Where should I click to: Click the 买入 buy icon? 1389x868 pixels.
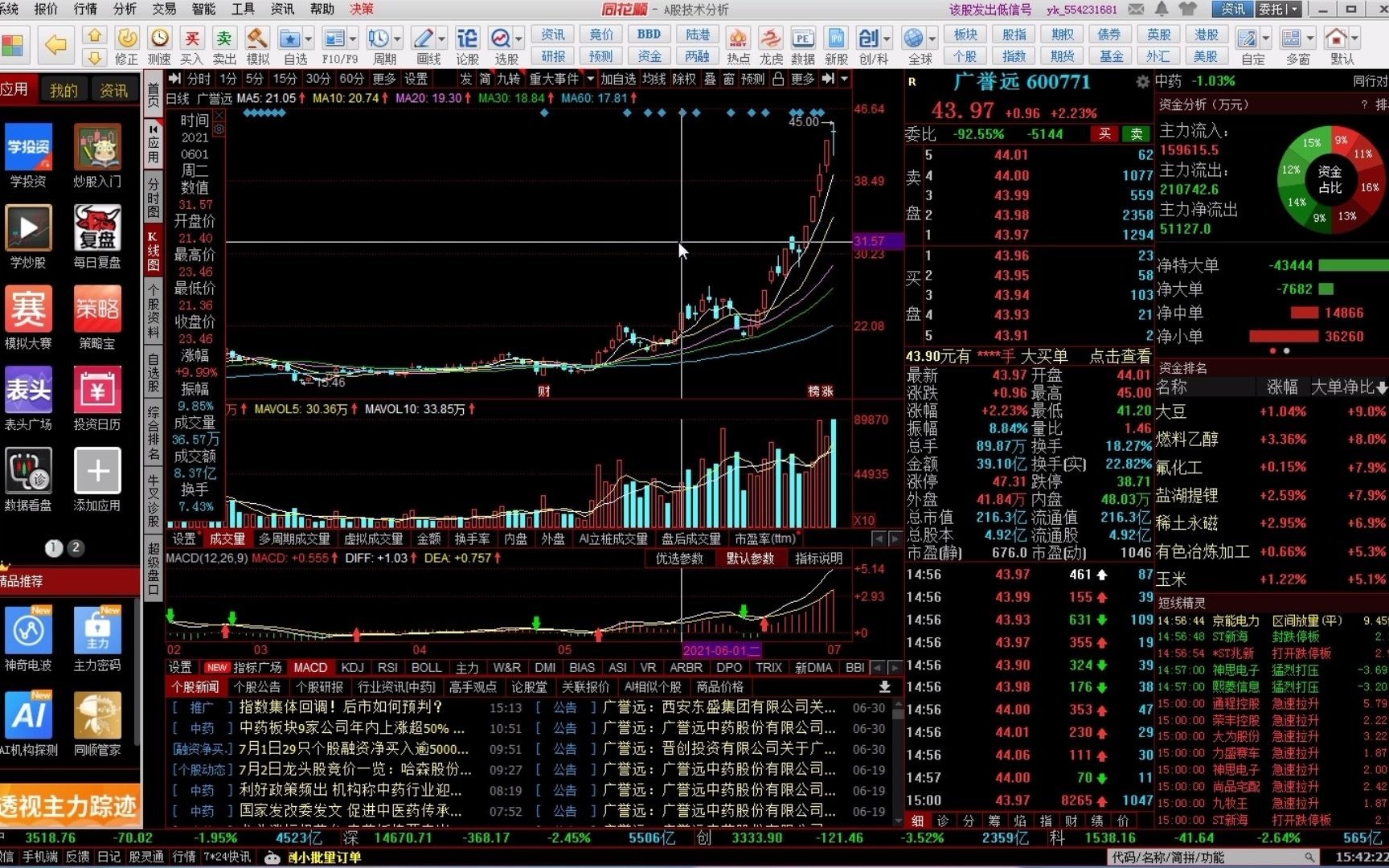coord(191,46)
